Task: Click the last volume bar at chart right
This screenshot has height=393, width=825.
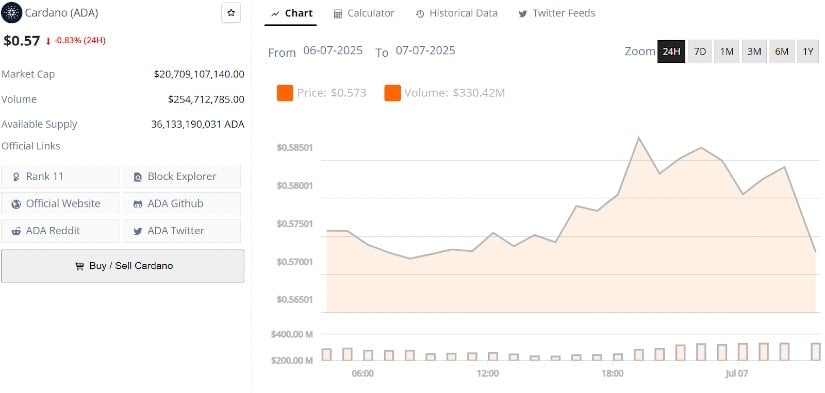Action: tap(816, 351)
